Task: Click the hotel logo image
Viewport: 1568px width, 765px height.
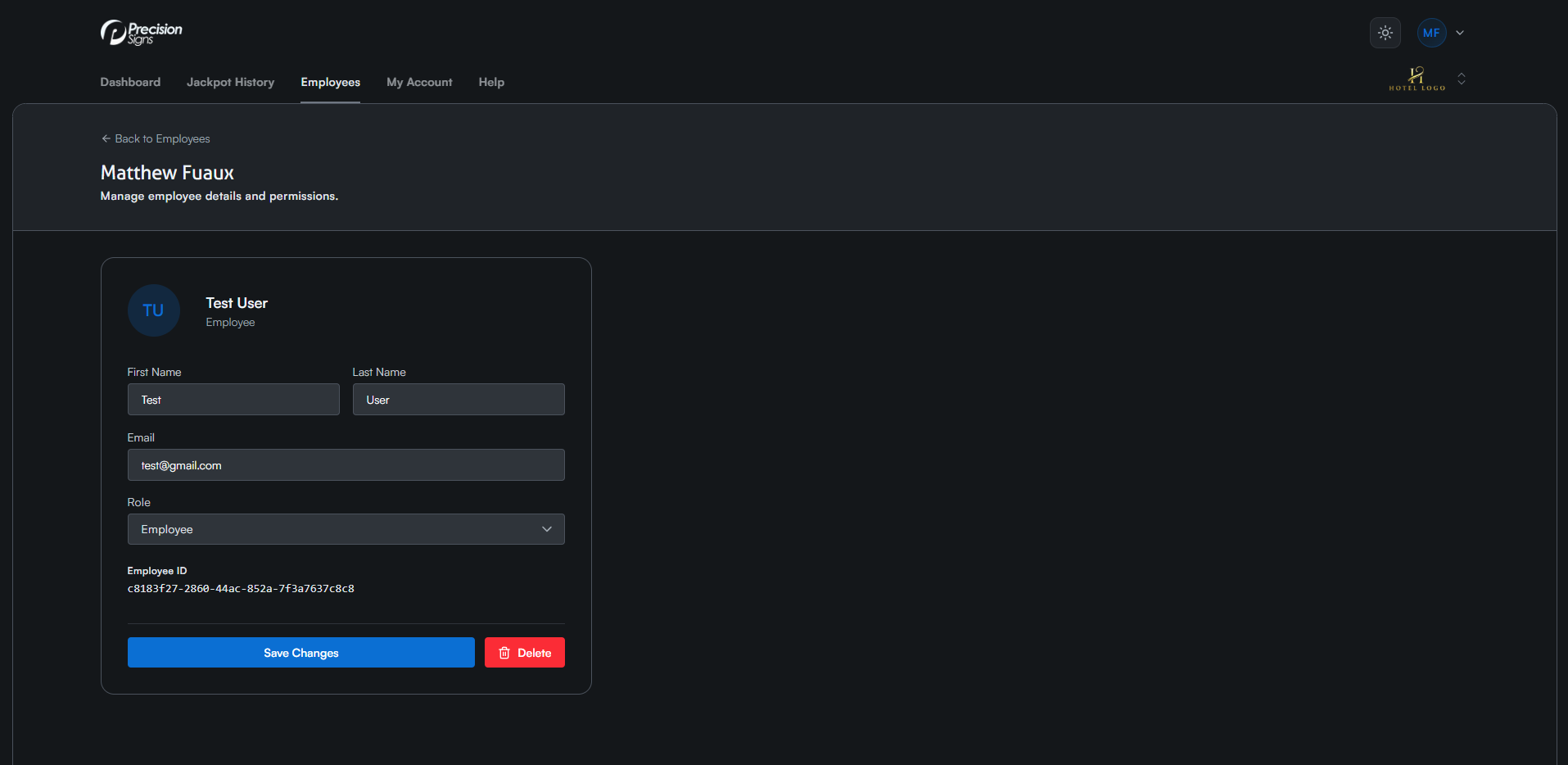Action: point(1417,79)
